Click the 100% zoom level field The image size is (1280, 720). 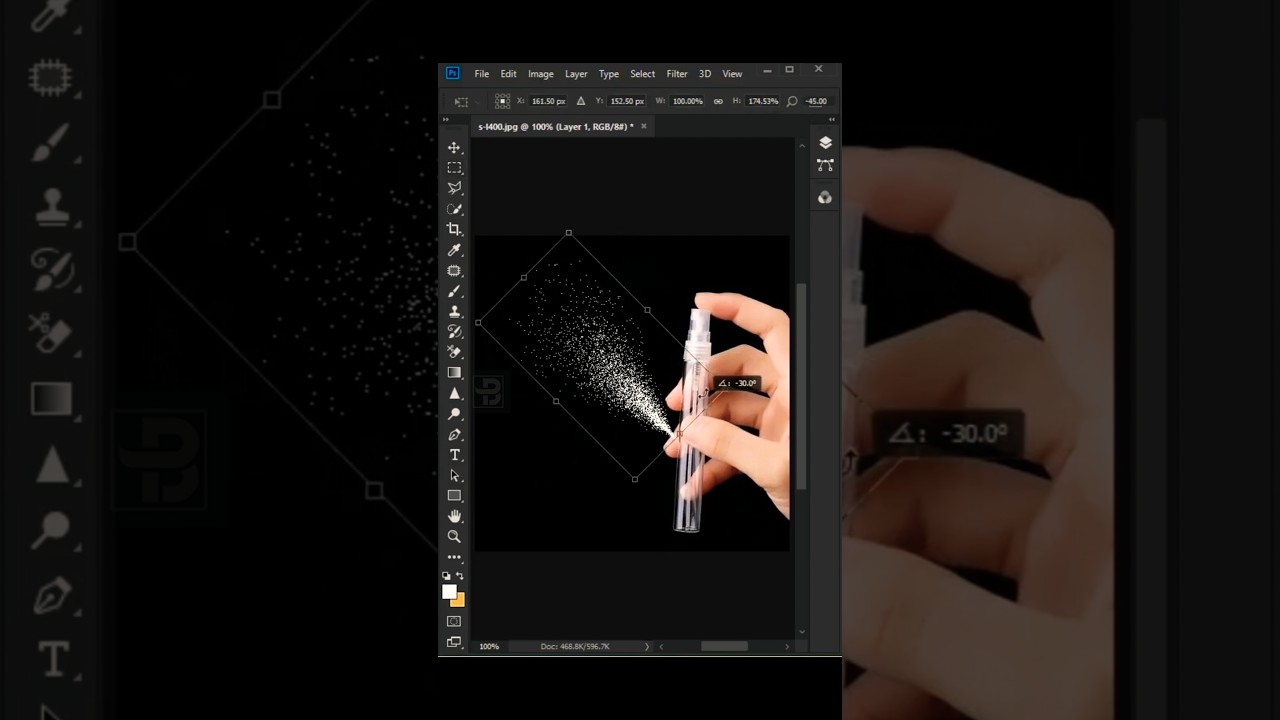(489, 647)
